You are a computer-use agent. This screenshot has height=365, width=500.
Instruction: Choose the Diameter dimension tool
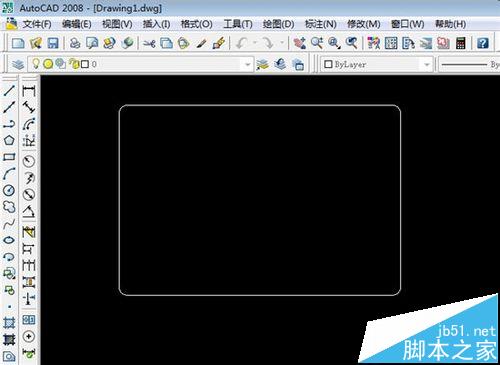29,194
